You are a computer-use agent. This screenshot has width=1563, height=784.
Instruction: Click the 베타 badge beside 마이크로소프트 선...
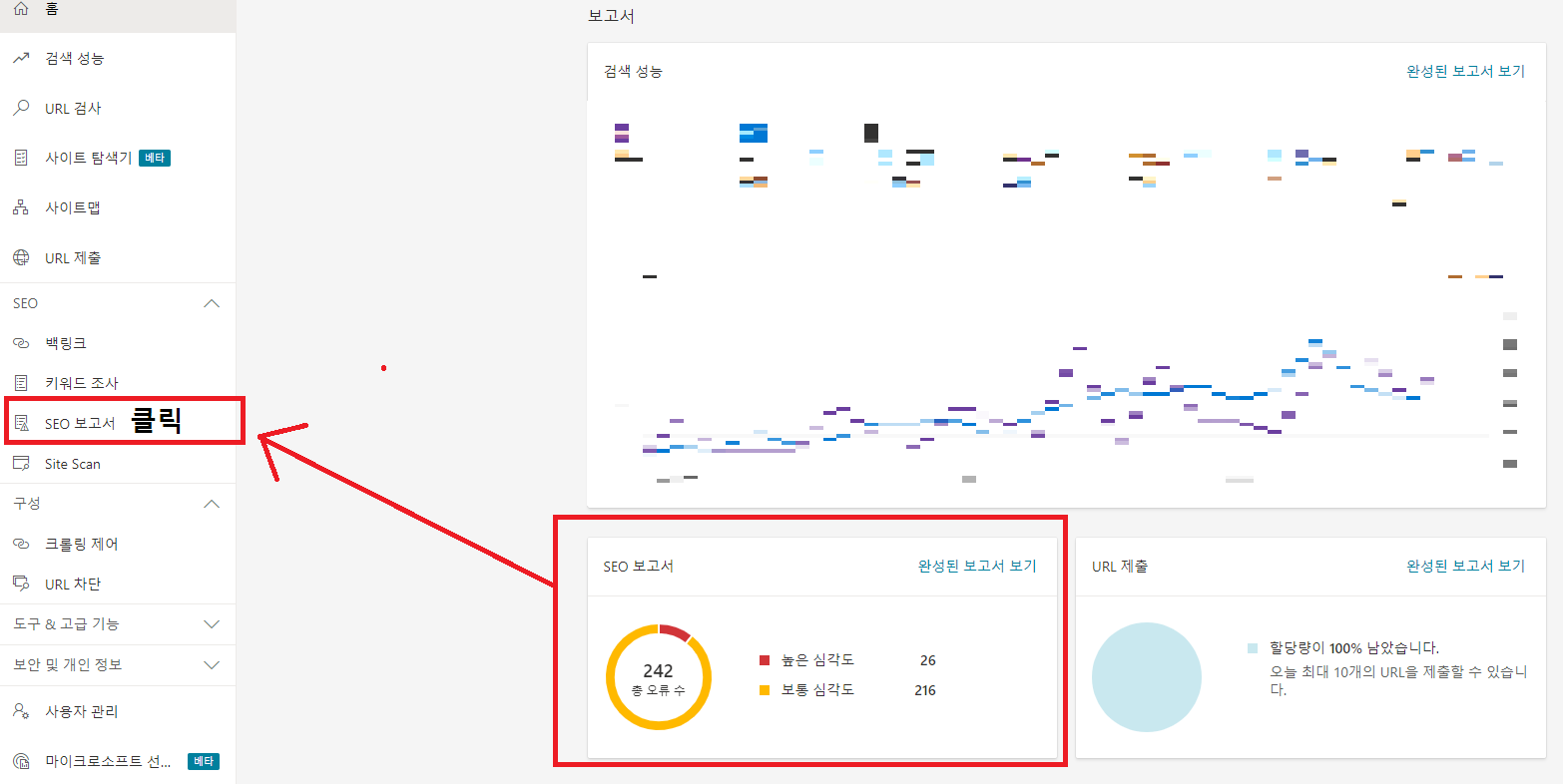[204, 761]
